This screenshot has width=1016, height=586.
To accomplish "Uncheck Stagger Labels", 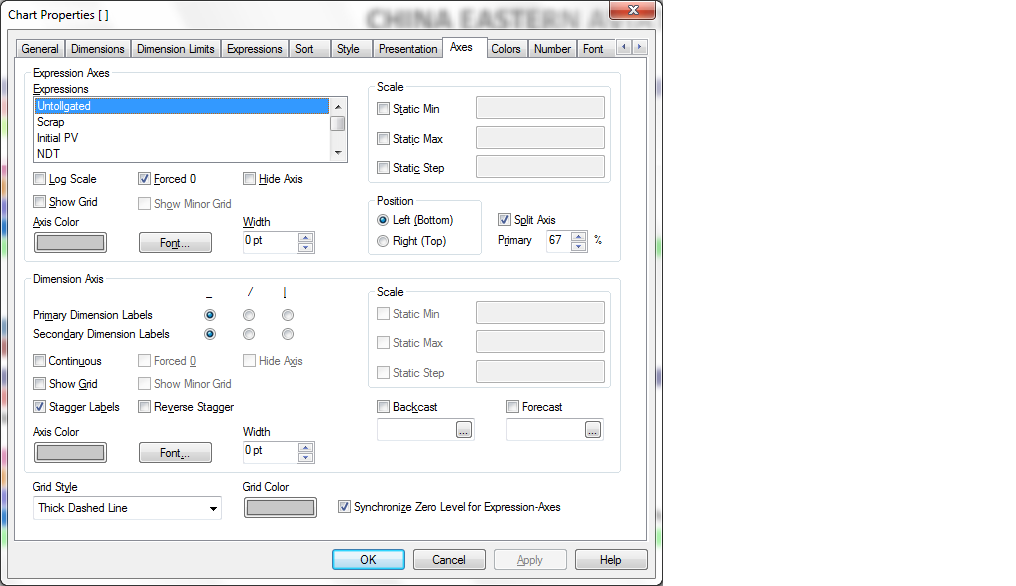I will [x=40, y=407].
